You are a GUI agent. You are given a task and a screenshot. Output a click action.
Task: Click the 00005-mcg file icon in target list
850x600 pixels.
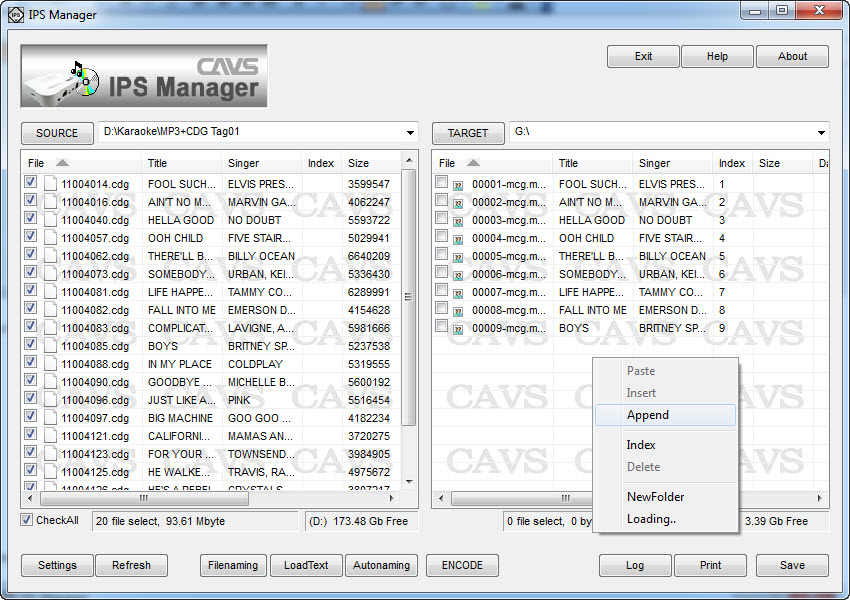(x=458, y=257)
